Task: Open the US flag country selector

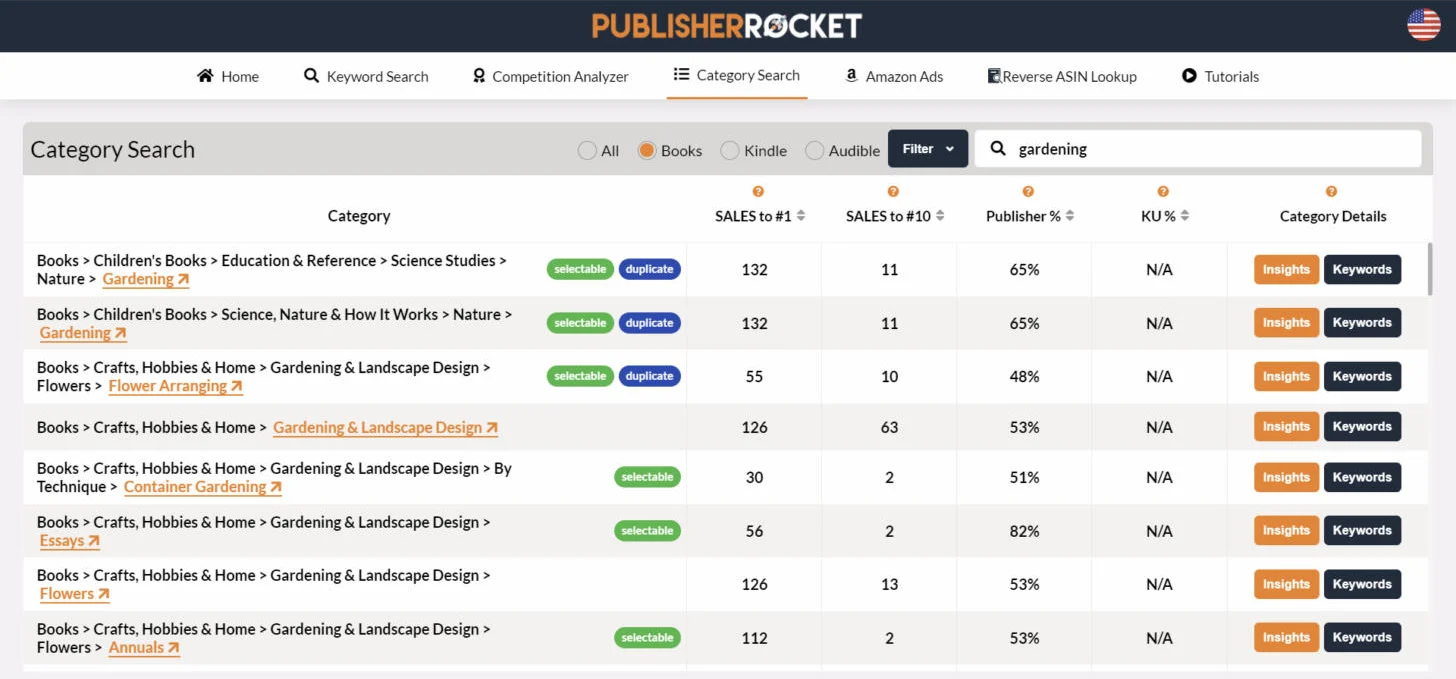Action: (1424, 25)
